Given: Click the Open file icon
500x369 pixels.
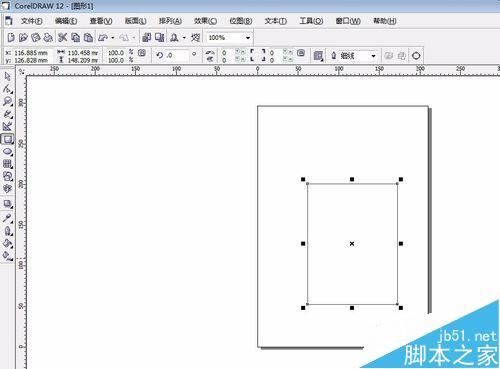Looking at the screenshot, I should coord(23,37).
